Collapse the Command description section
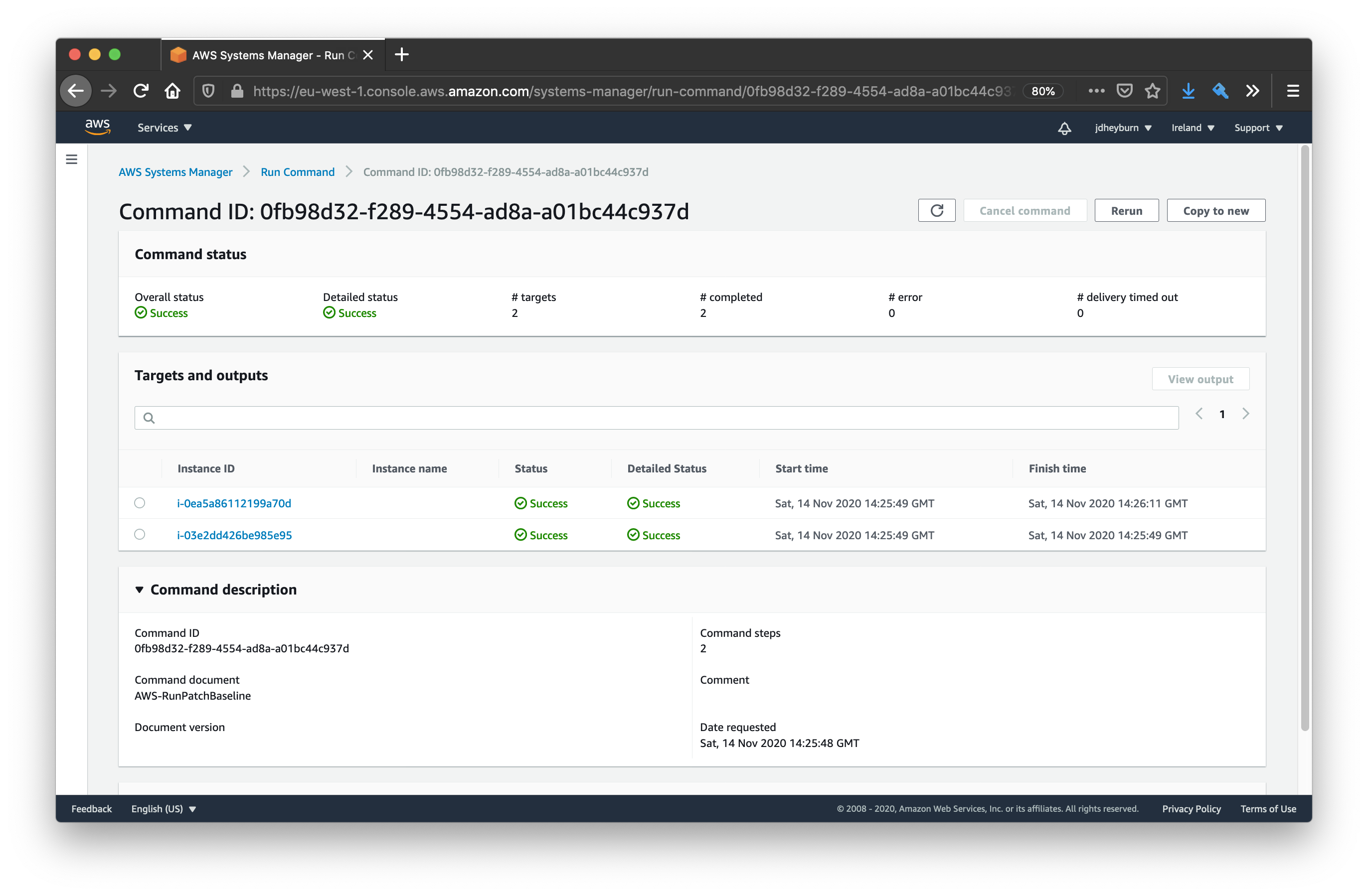 click(x=139, y=590)
